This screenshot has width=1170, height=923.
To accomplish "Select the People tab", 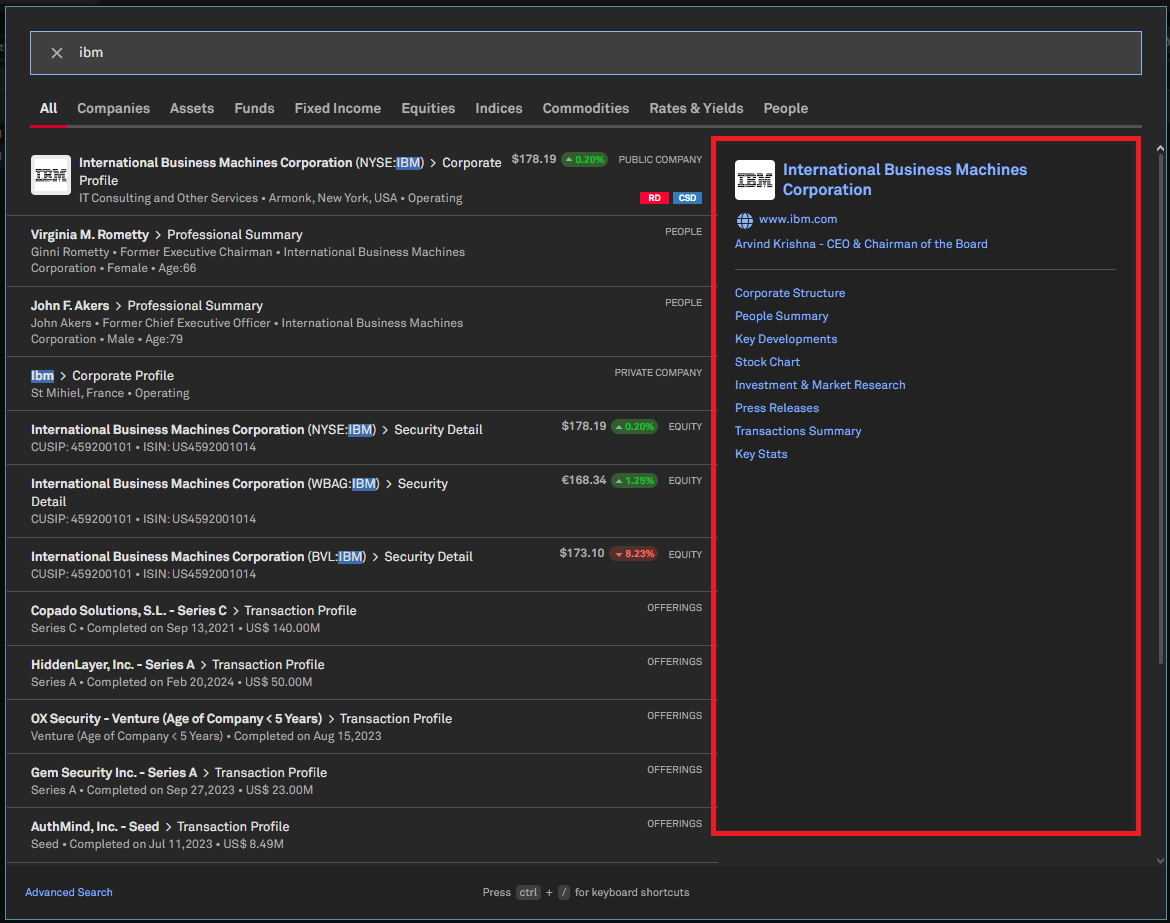I will point(785,108).
